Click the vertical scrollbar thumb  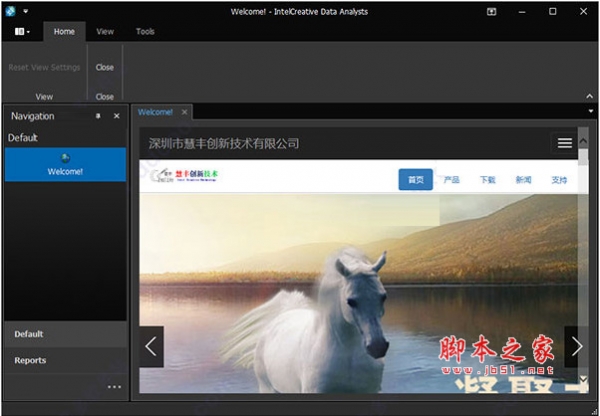[583, 157]
